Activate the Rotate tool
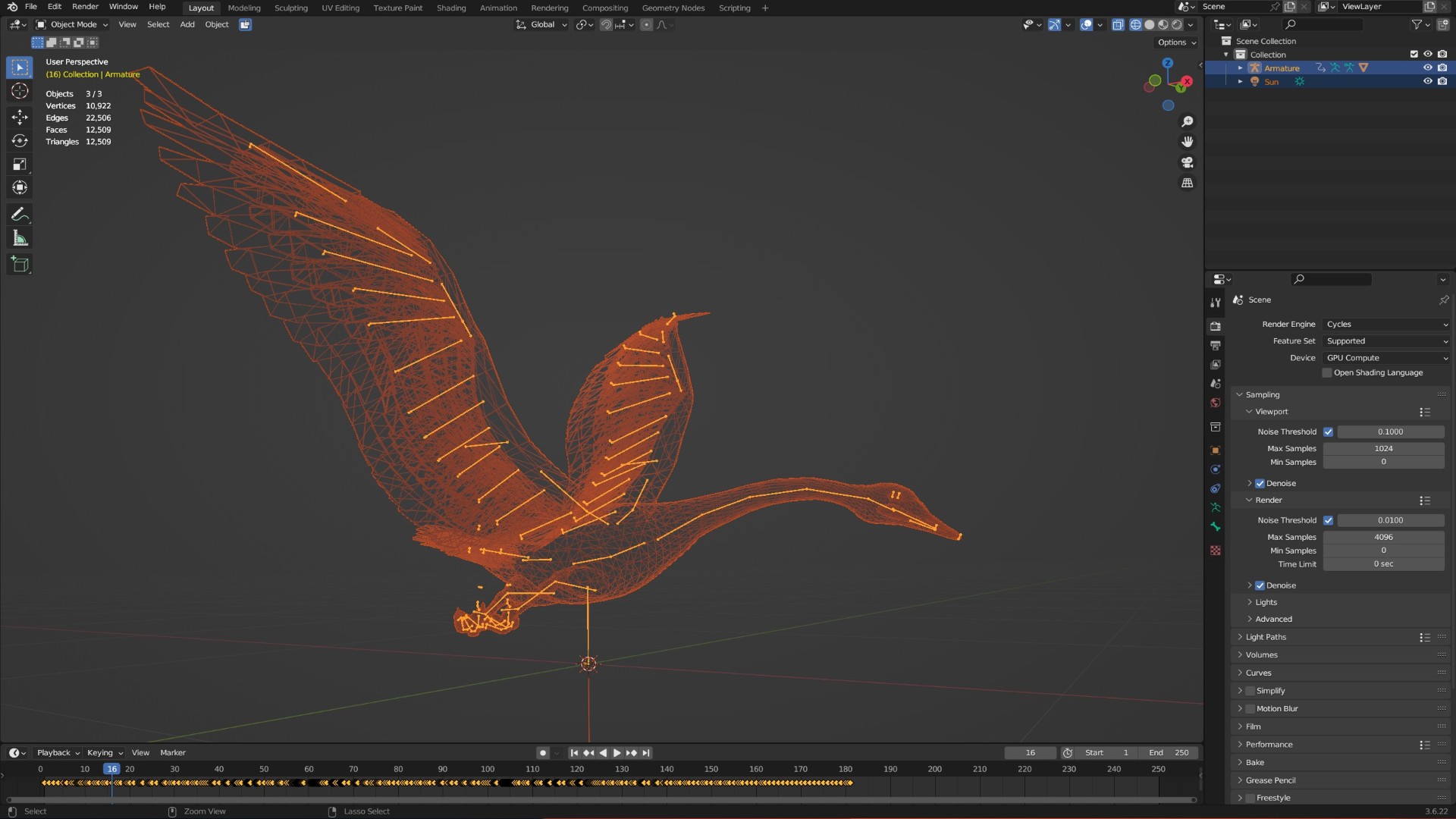This screenshot has height=819, width=1456. point(20,140)
